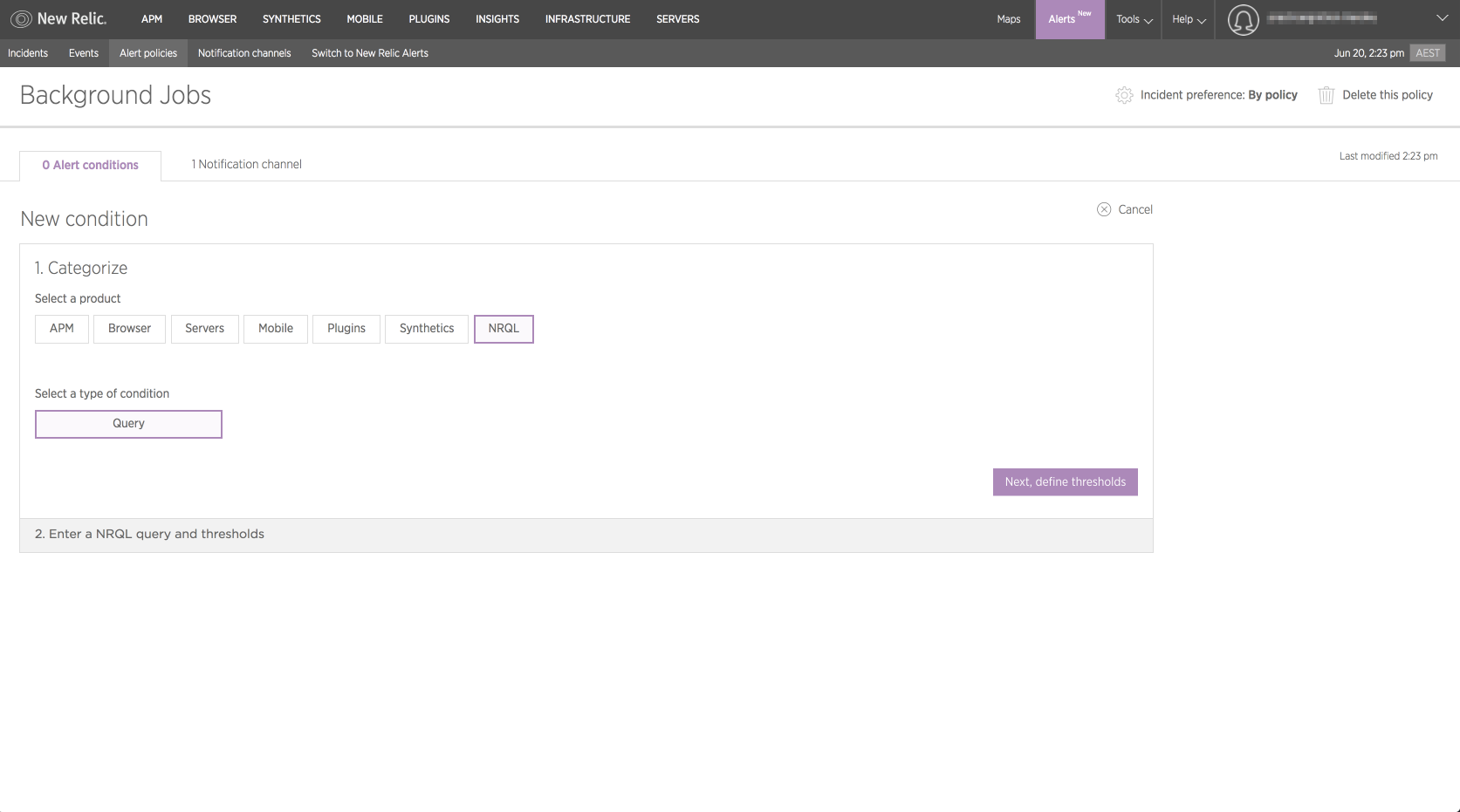Expand step 2 Enter a NRQL query section

click(586, 536)
